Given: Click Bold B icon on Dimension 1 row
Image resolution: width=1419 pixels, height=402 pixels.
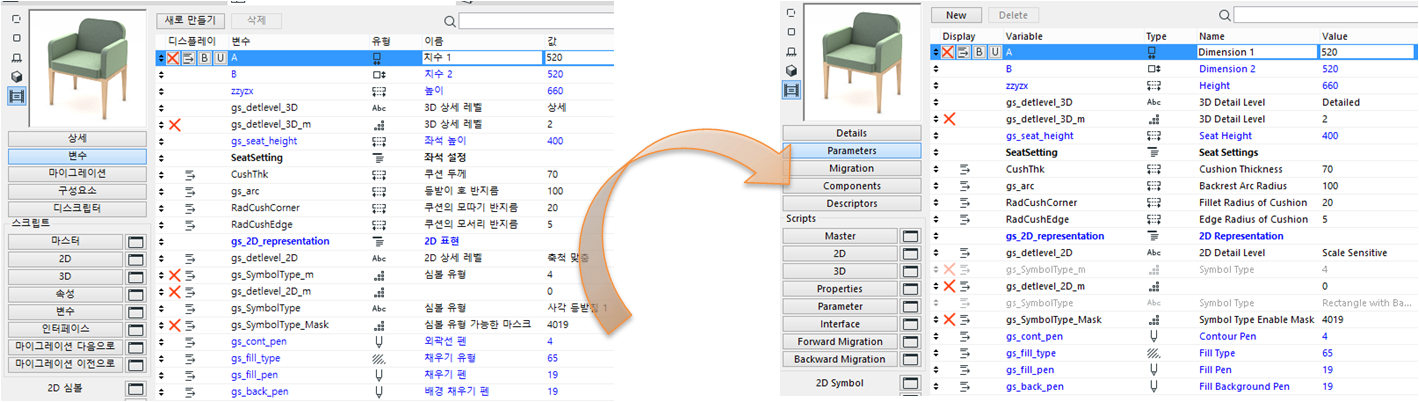Looking at the screenshot, I should tap(980, 51).
